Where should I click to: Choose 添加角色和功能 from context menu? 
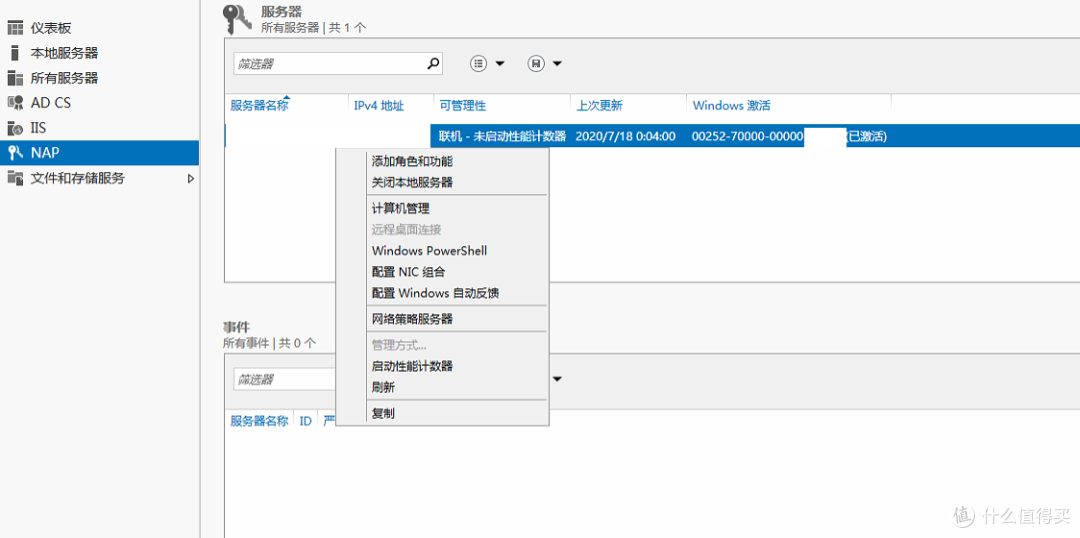[412, 161]
